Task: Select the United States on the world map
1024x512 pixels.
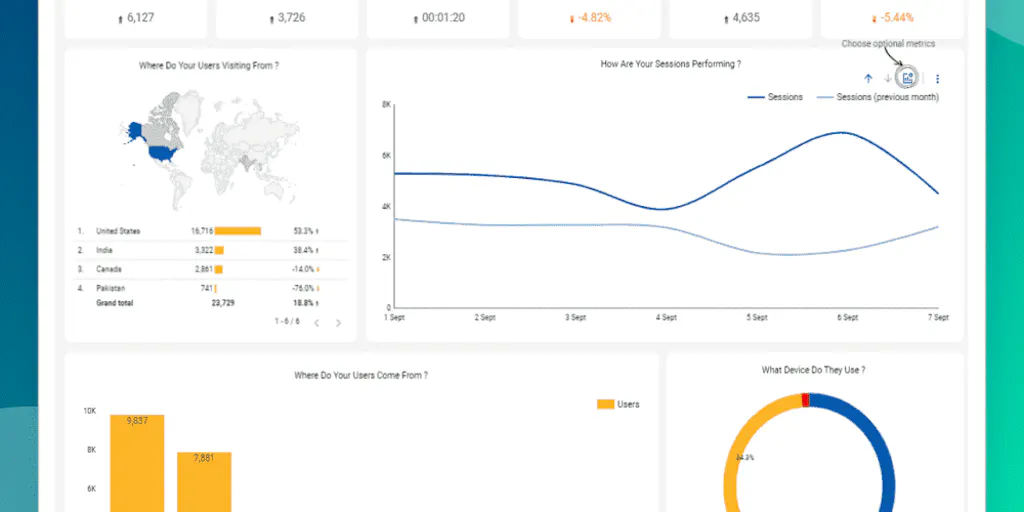Action: pyautogui.click(x=163, y=155)
